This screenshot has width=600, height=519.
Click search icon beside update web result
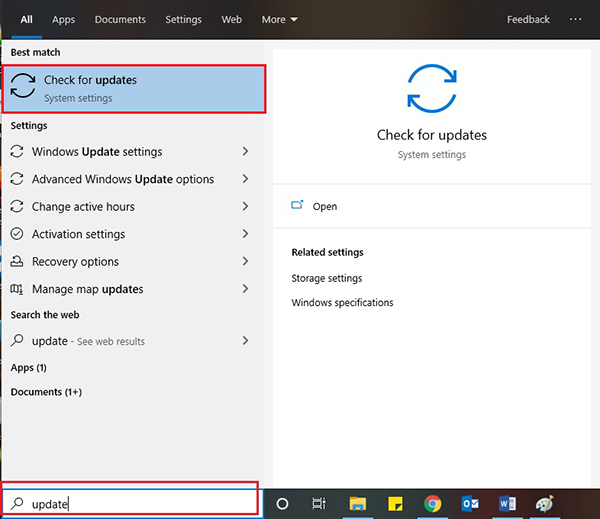point(17,340)
